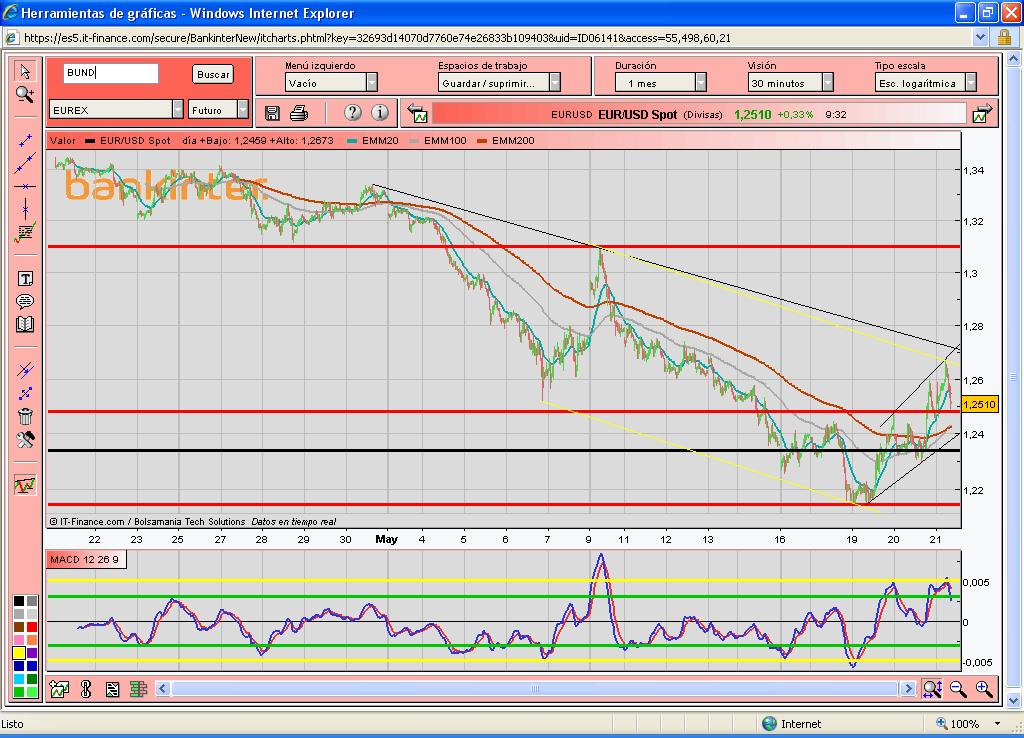Activate the magnifier zoom tool
1024x738 pixels.
(x=25, y=94)
